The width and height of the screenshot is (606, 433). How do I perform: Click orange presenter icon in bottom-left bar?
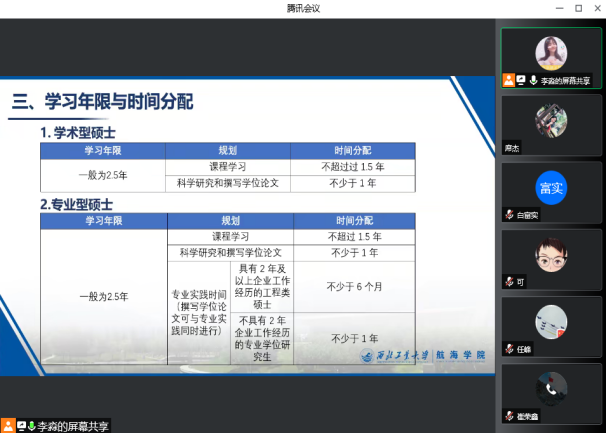click(8, 426)
